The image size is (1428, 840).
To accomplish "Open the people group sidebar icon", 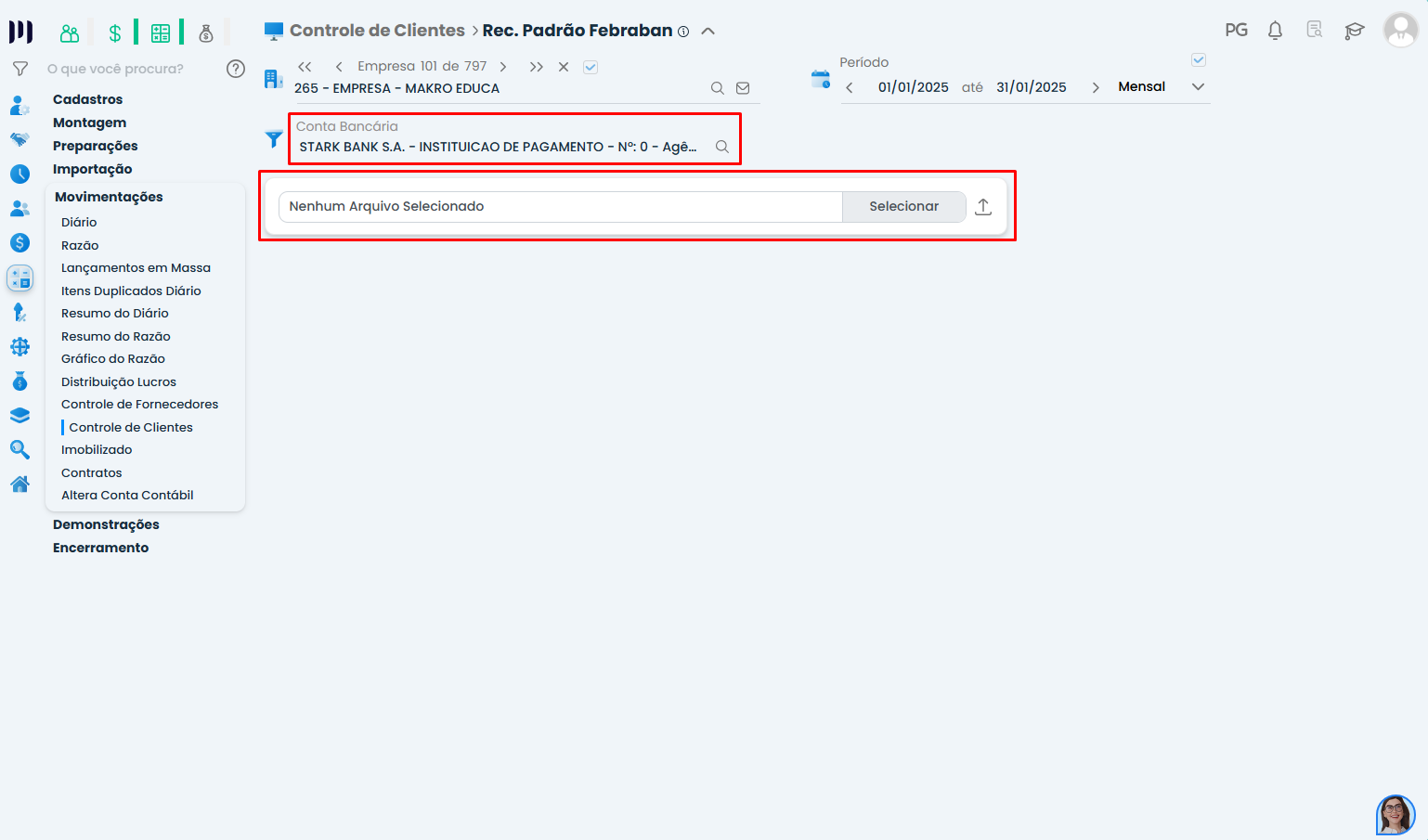I will pos(19,209).
